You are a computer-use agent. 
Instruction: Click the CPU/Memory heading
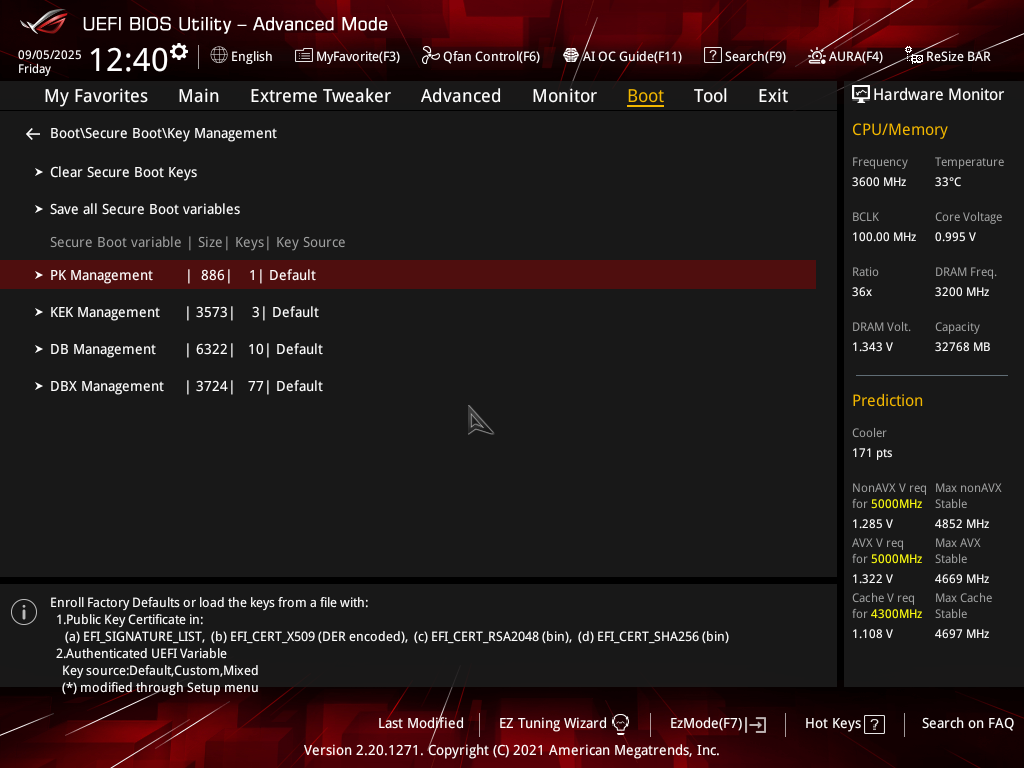pos(899,130)
